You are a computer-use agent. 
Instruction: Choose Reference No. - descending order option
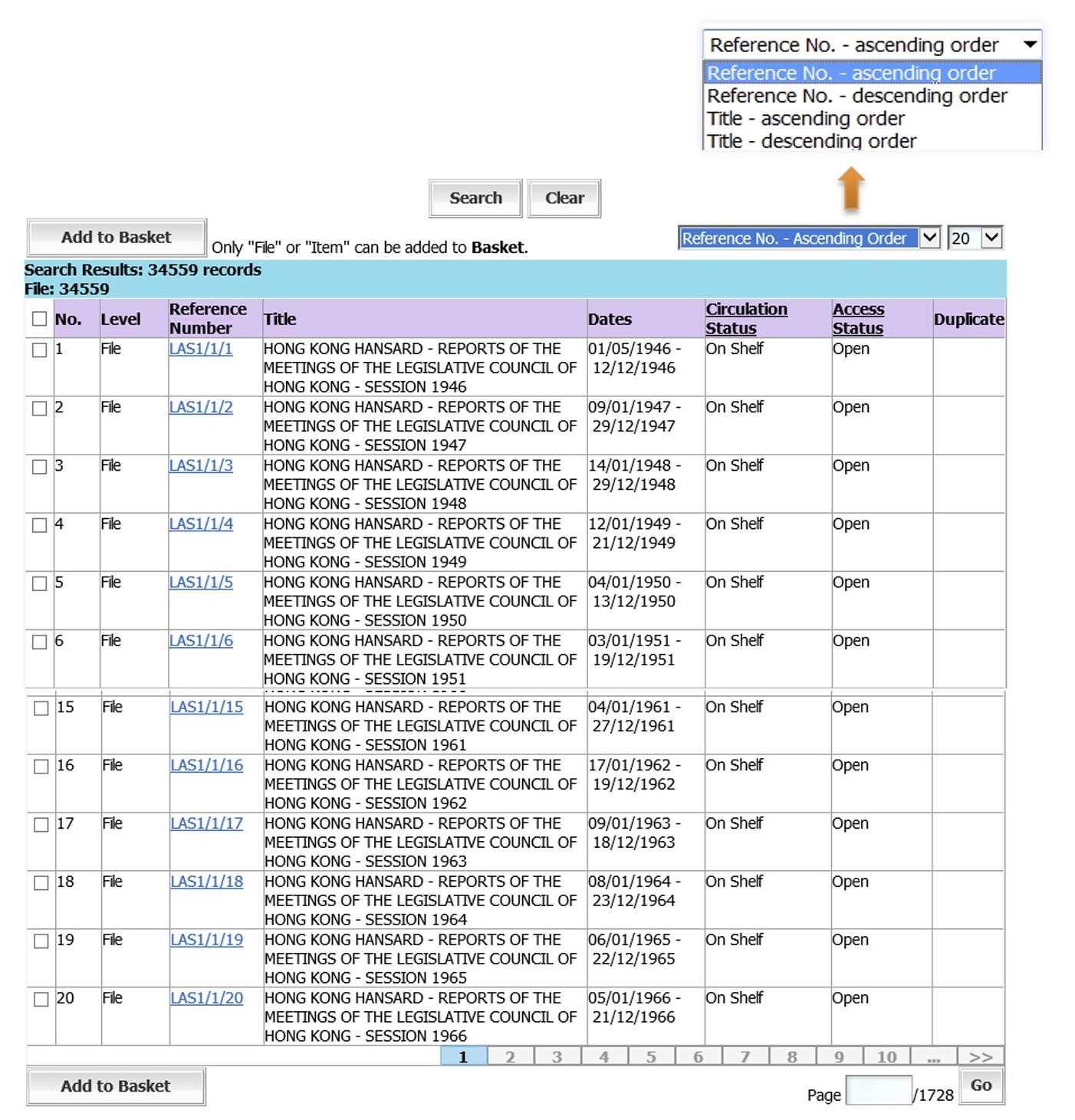pyautogui.click(x=856, y=96)
